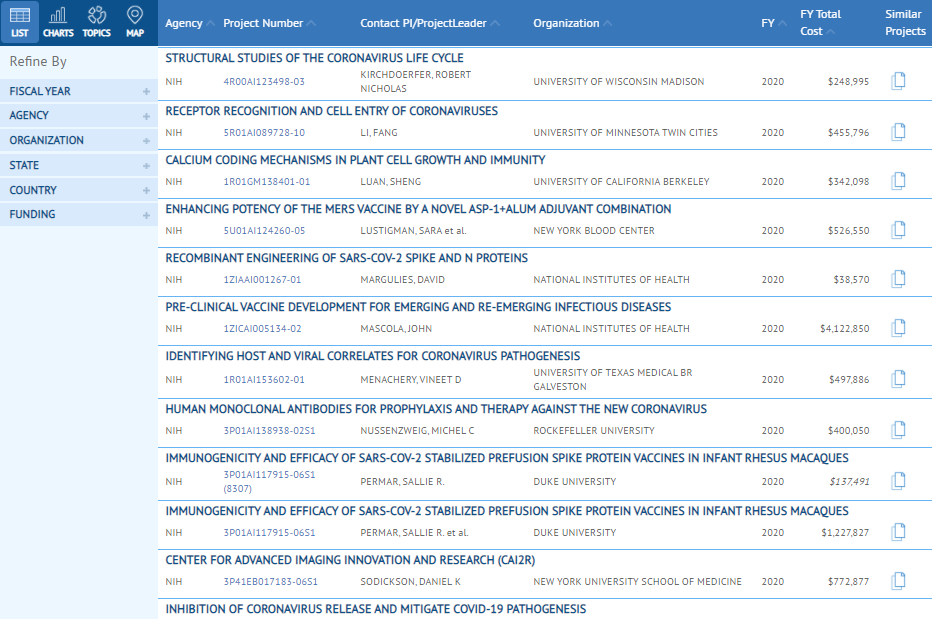Open project 3P41EB017183-06S1
932x619 pixels.
(x=270, y=582)
